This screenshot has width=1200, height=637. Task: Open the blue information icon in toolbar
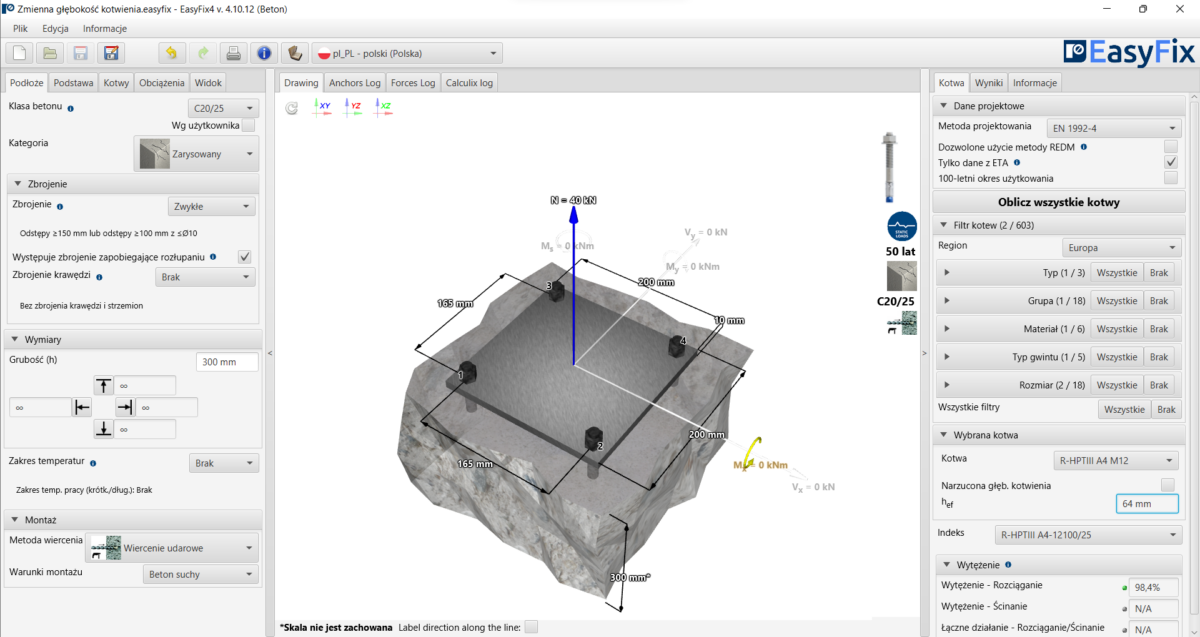(x=264, y=53)
